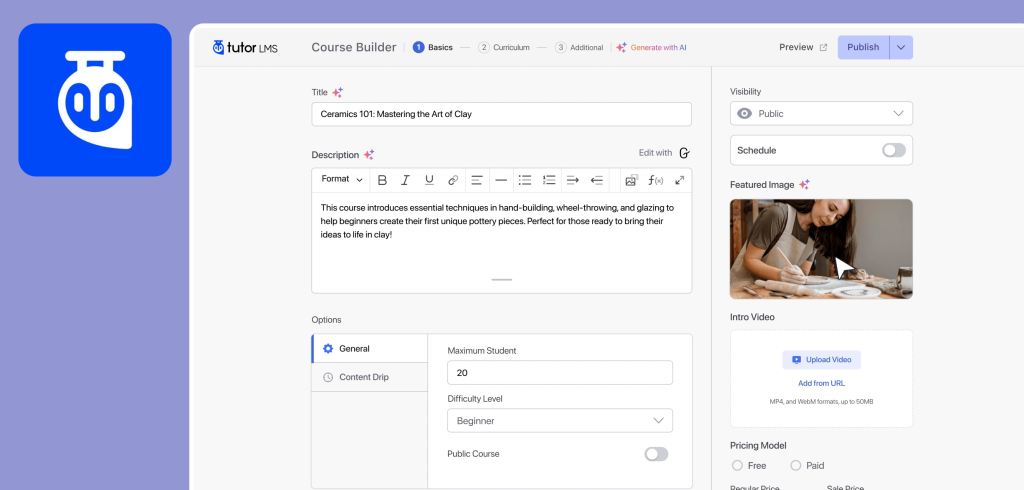Click the 'Pricing Model' label
1024x490 pixels.
(758, 446)
